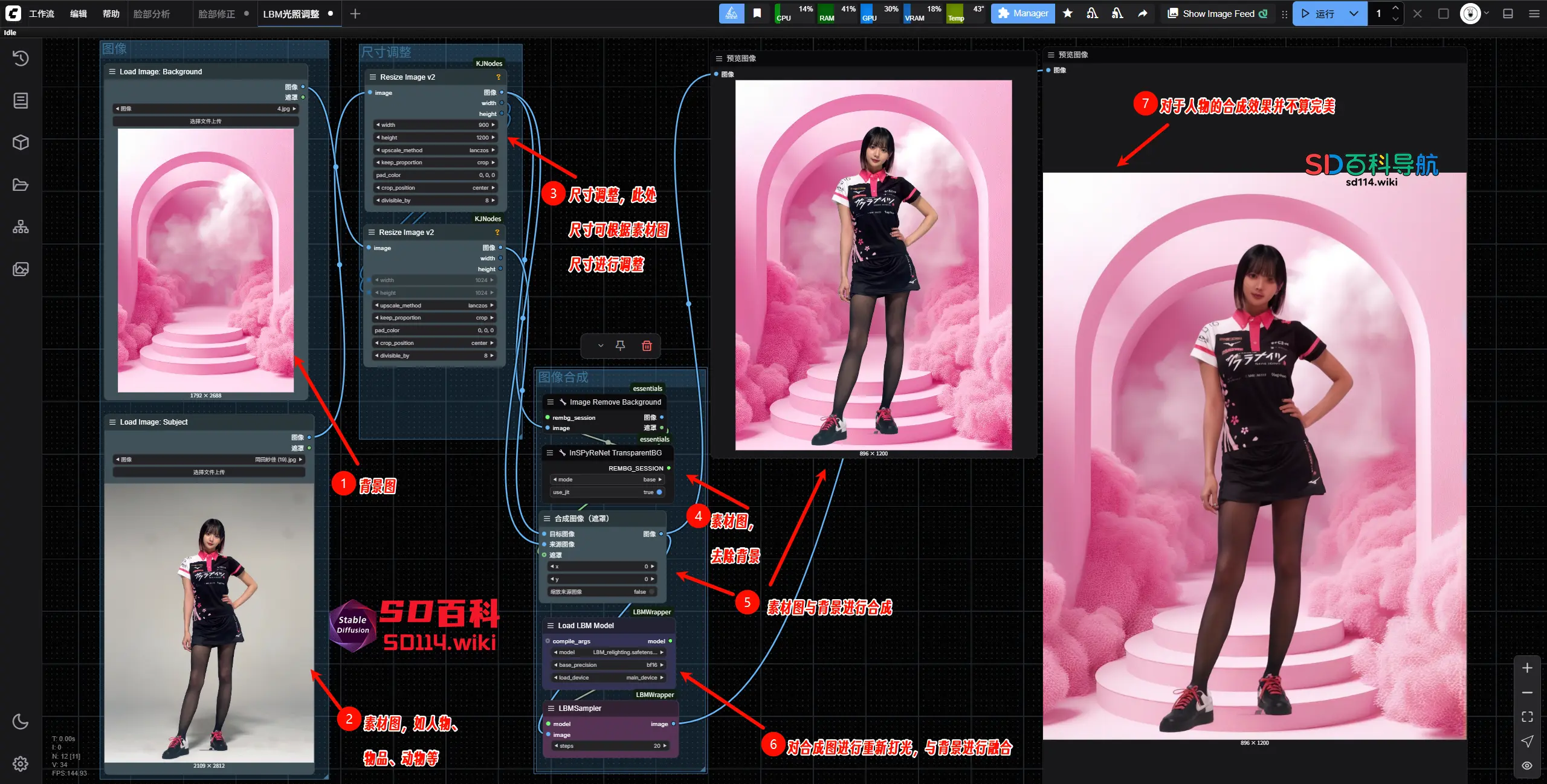Open the image gallery sidebar icon
The width and height of the screenshot is (1547, 784).
[x=21, y=269]
